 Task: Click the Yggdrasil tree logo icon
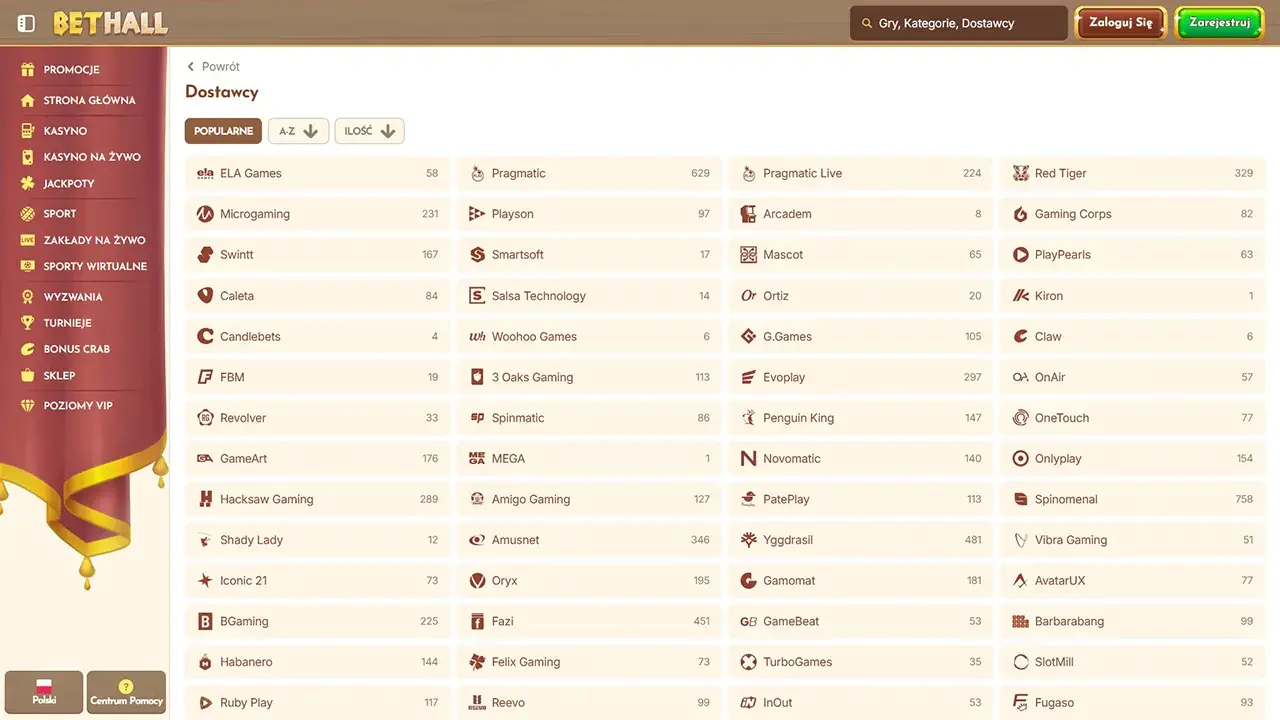[x=748, y=540]
